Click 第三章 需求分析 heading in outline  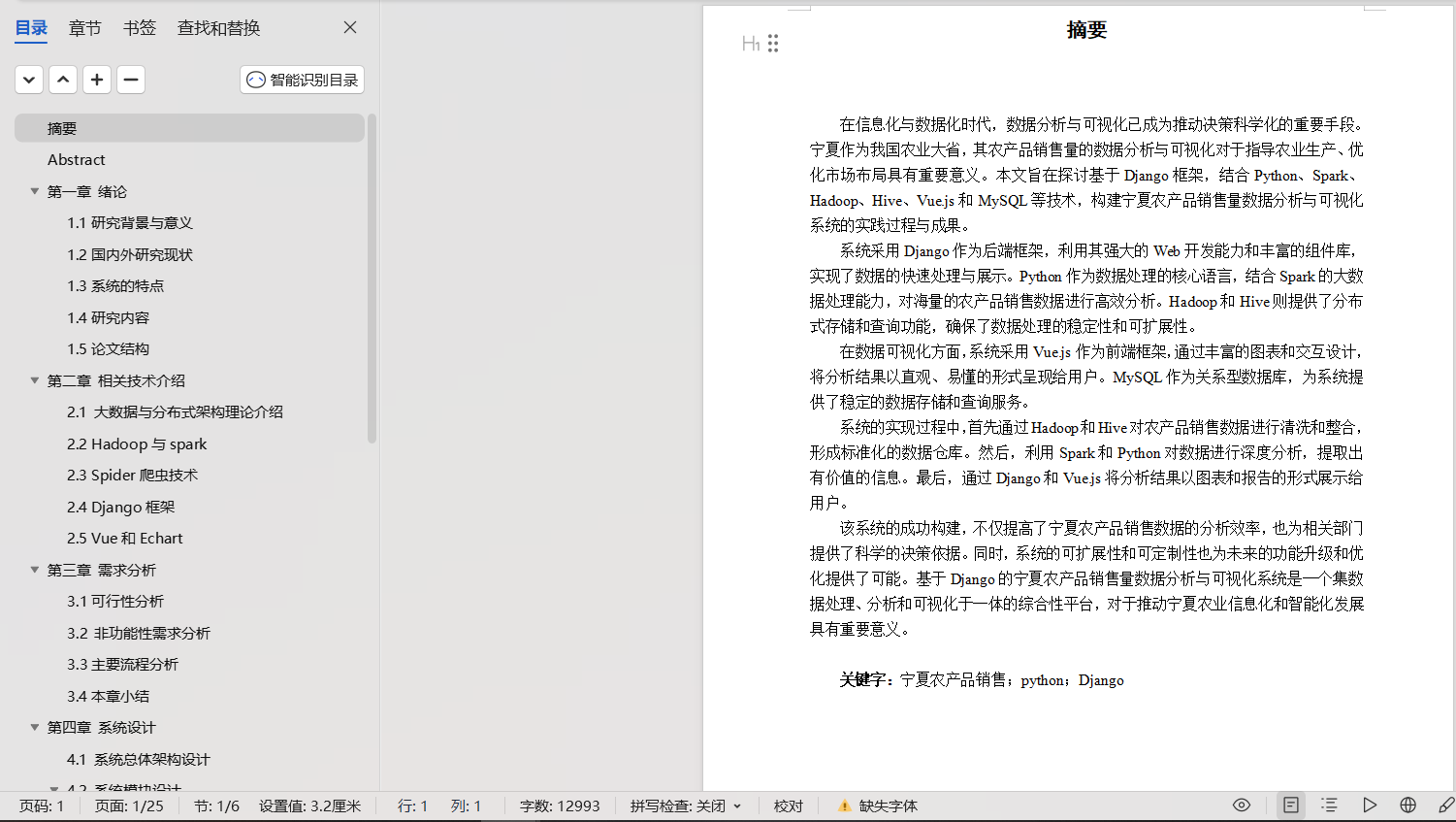click(102, 570)
